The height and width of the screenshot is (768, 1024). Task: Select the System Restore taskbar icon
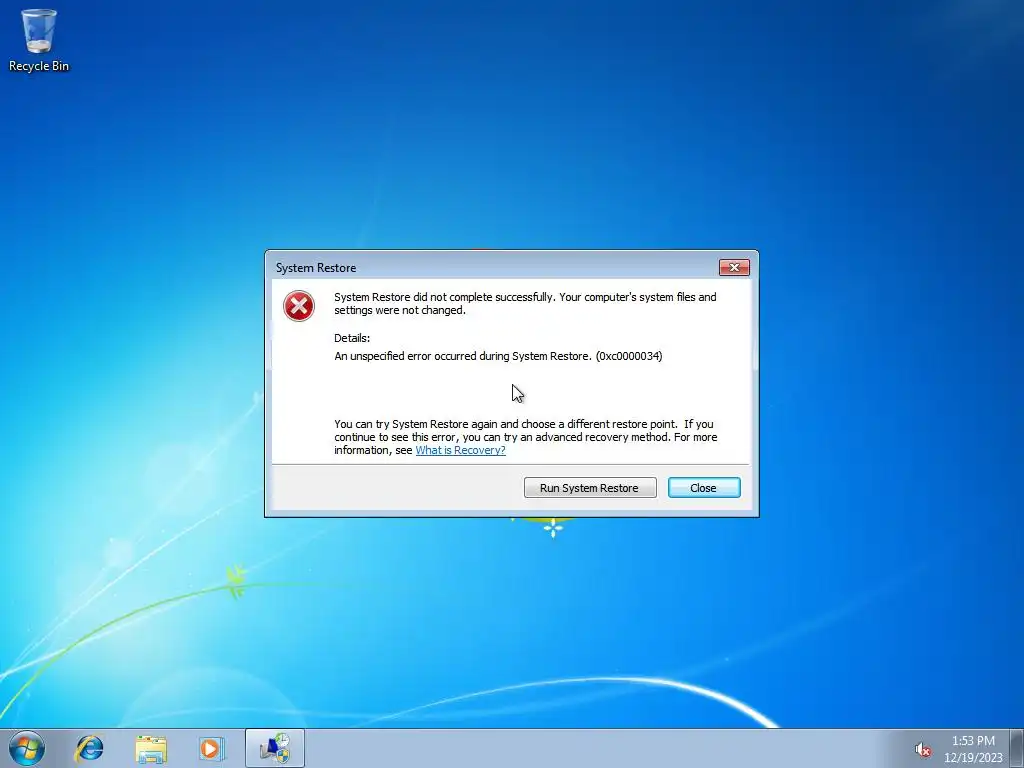coord(275,748)
